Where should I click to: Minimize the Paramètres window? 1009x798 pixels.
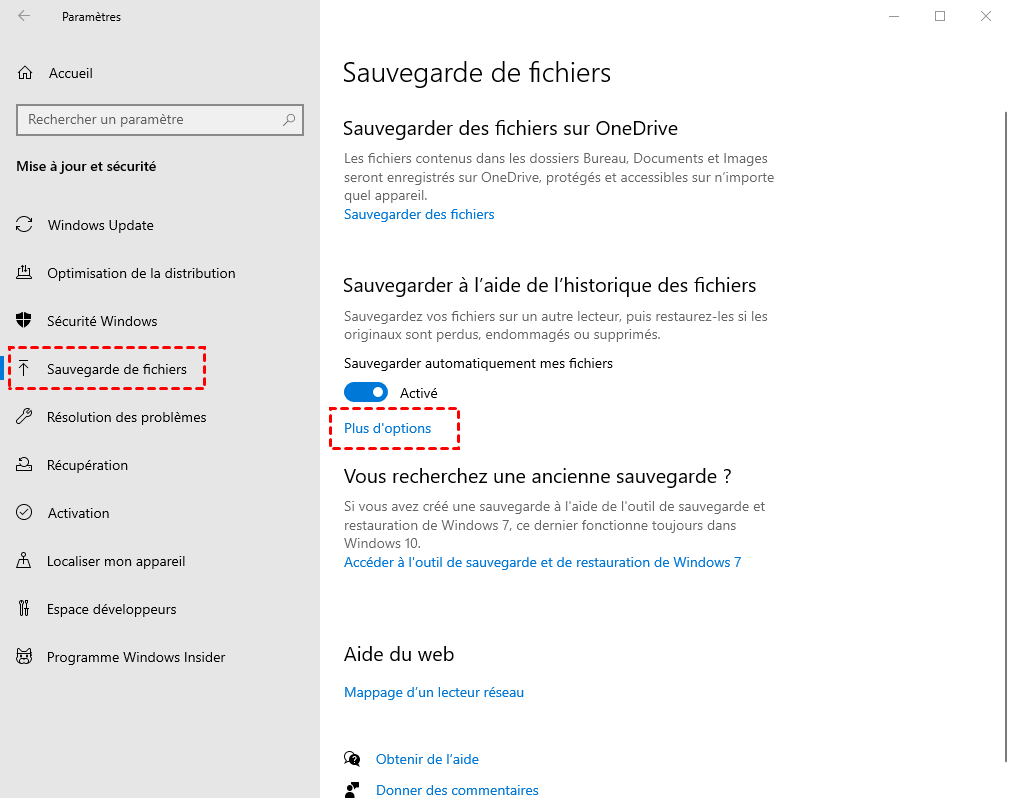[x=894, y=16]
